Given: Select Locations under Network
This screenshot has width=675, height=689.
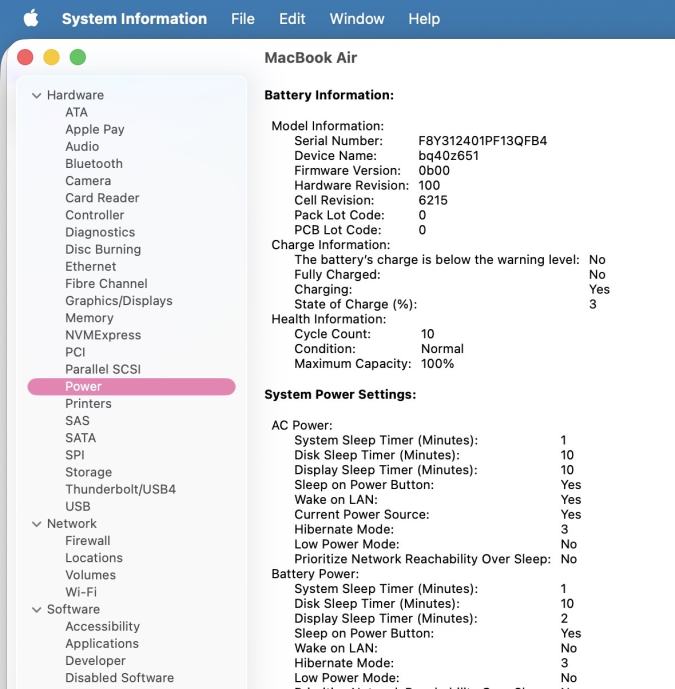Looking at the screenshot, I should point(94,558).
